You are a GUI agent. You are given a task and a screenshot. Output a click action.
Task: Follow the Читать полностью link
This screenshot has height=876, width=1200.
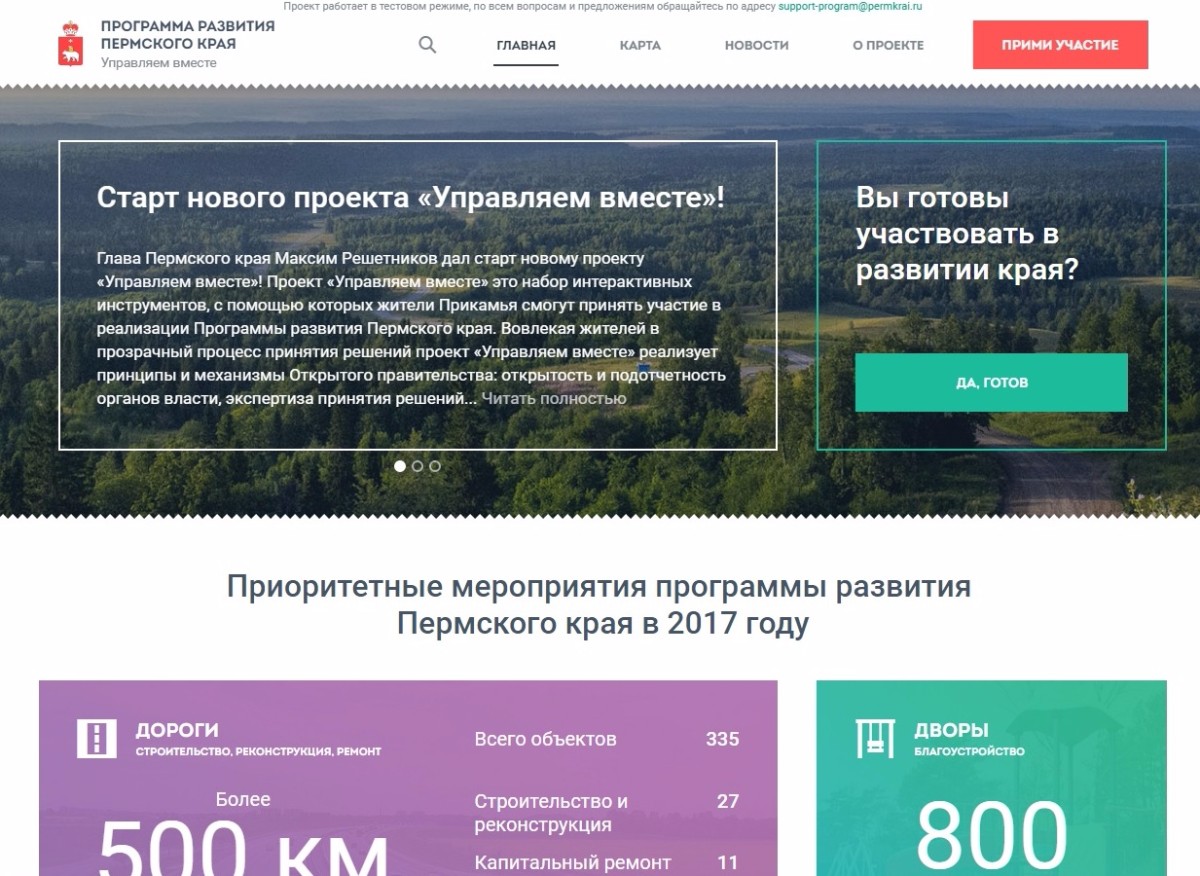[x=554, y=399]
